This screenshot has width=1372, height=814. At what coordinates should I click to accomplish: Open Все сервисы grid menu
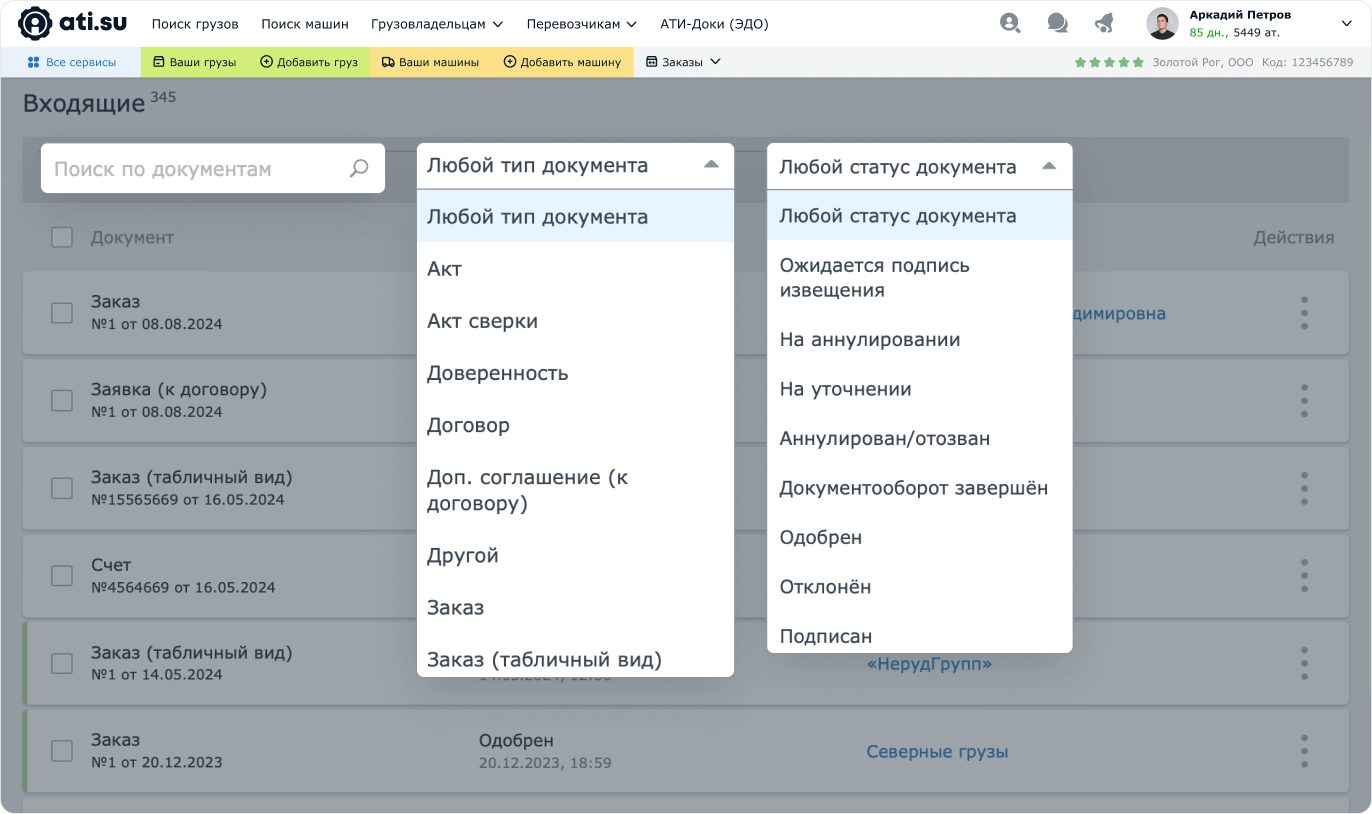click(71, 62)
